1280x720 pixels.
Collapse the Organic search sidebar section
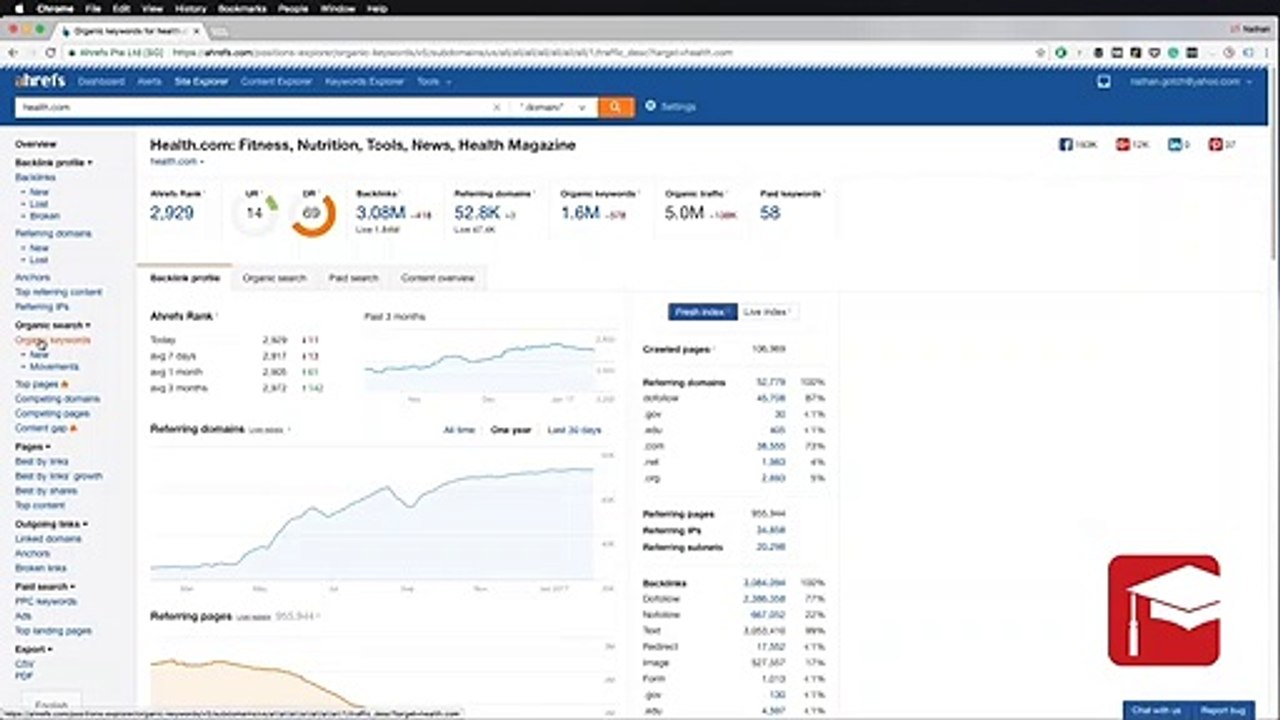click(53, 325)
